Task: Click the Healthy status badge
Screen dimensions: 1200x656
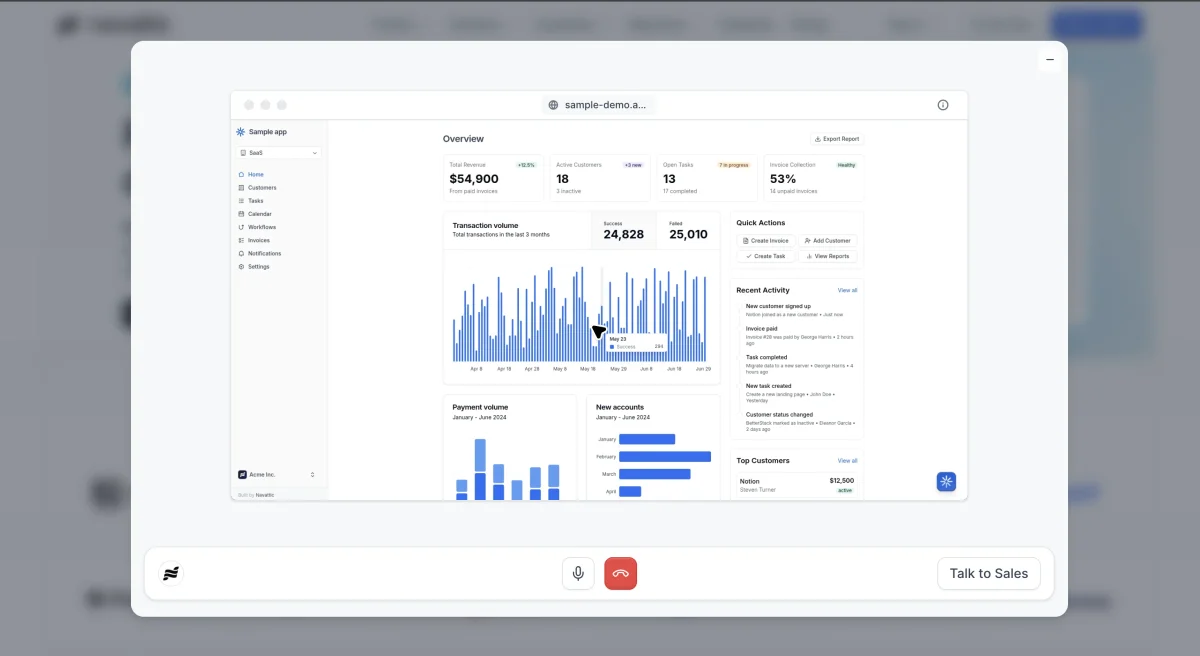Action: pyautogui.click(x=847, y=165)
